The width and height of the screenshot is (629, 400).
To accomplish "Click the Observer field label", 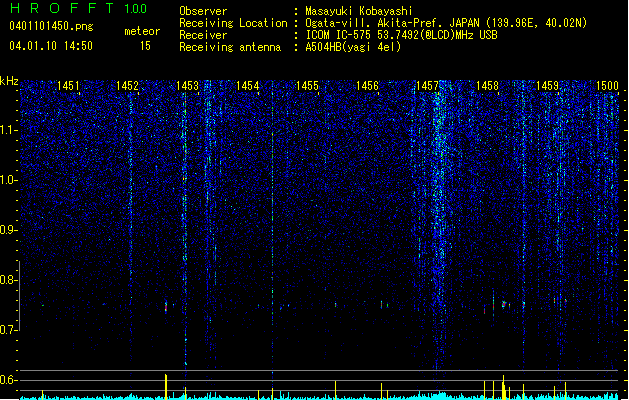I will 203,11.
